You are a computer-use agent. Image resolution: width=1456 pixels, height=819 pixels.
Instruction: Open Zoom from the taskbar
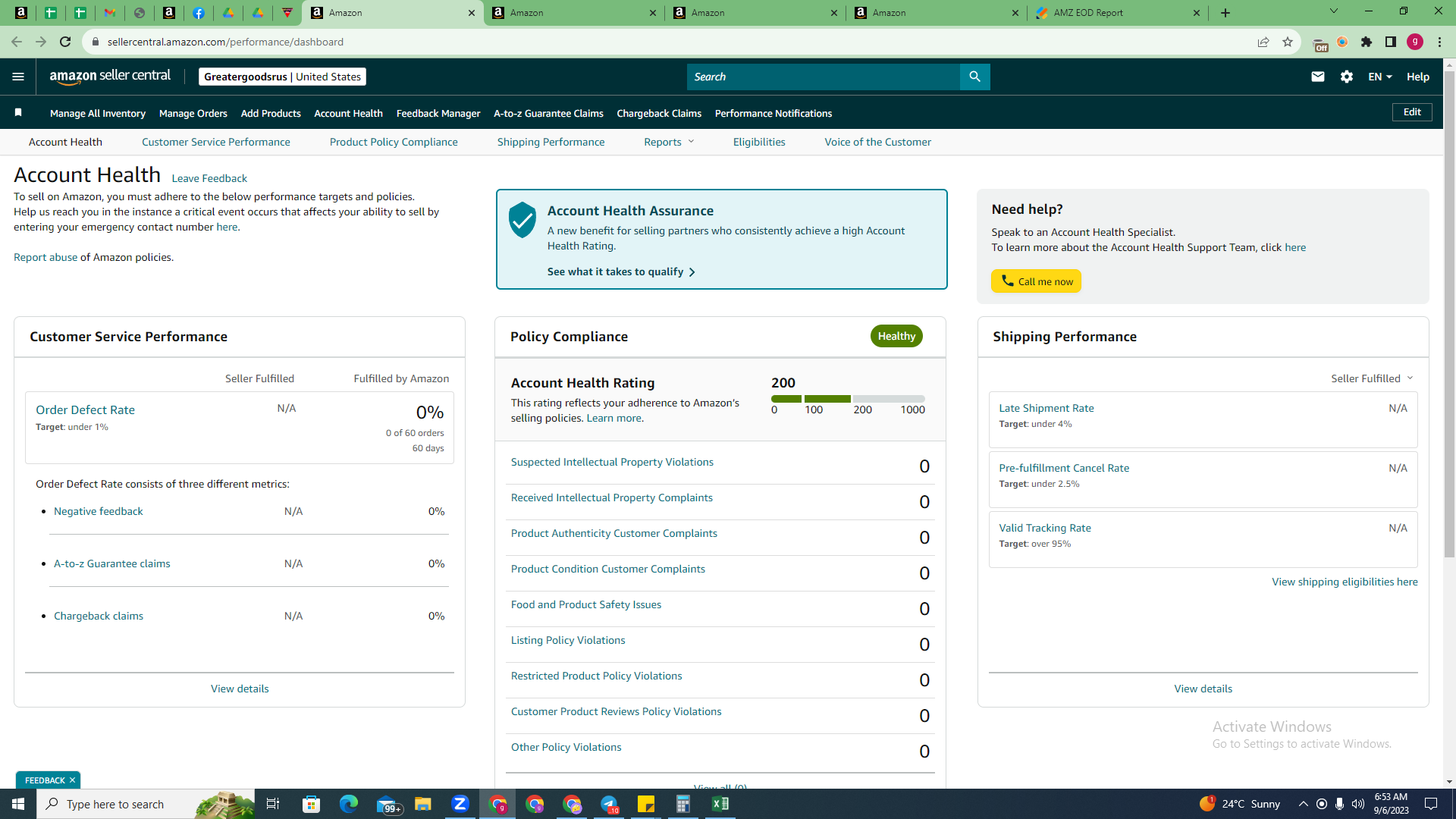point(460,804)
